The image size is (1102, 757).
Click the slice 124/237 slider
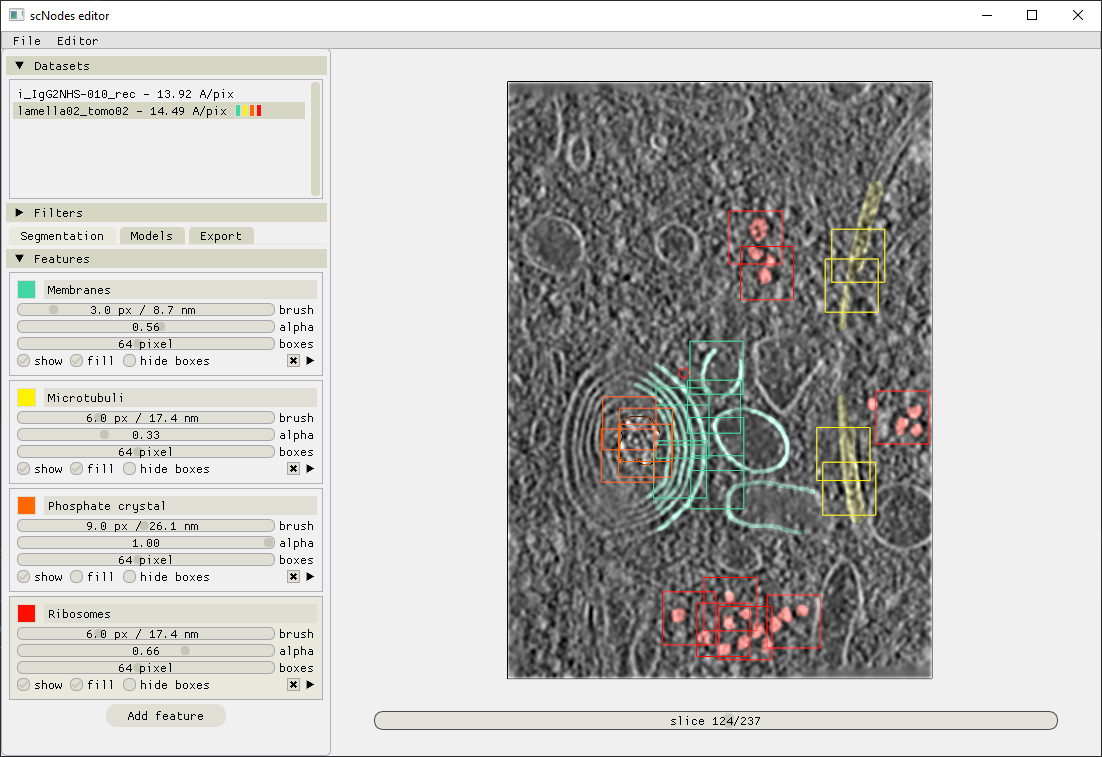(x=715, y=720)
